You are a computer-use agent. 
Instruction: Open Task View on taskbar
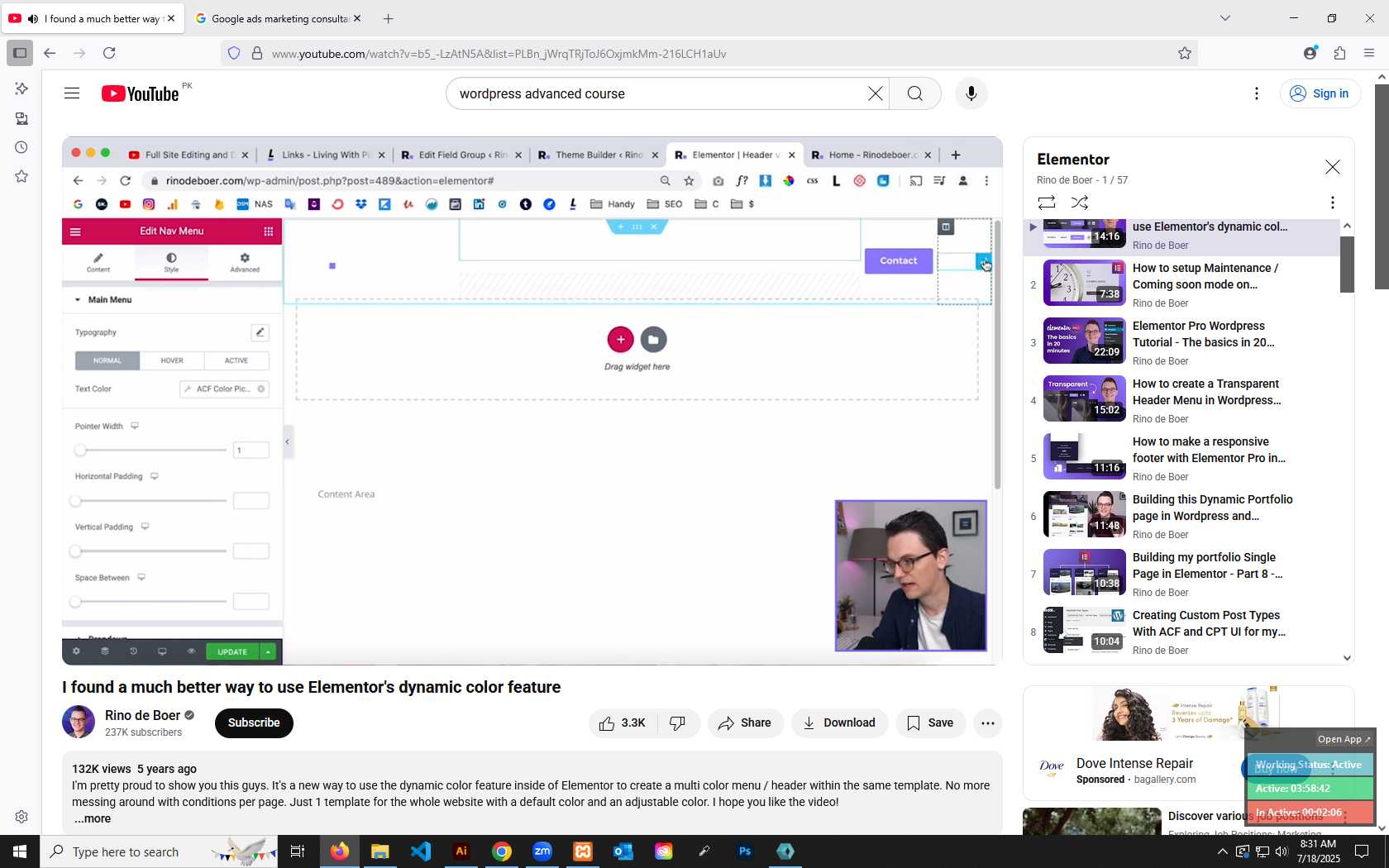pyautogui.click(x=298, y=851)
